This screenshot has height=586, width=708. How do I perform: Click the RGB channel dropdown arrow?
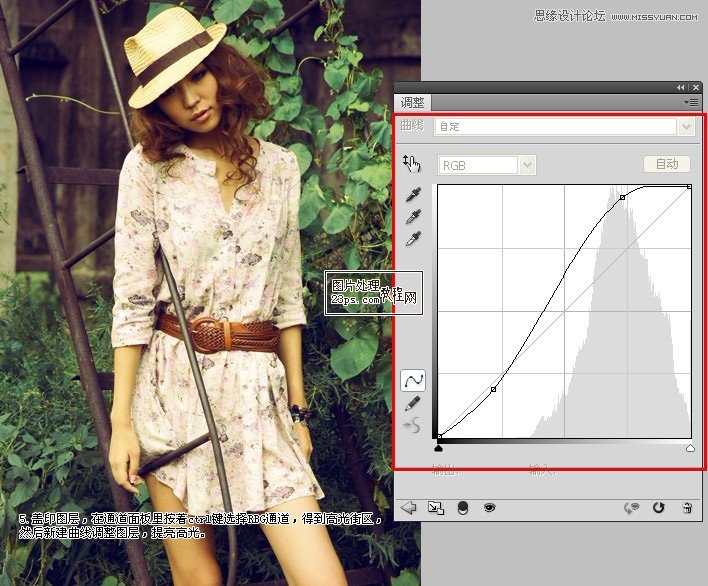click(527, 165)
